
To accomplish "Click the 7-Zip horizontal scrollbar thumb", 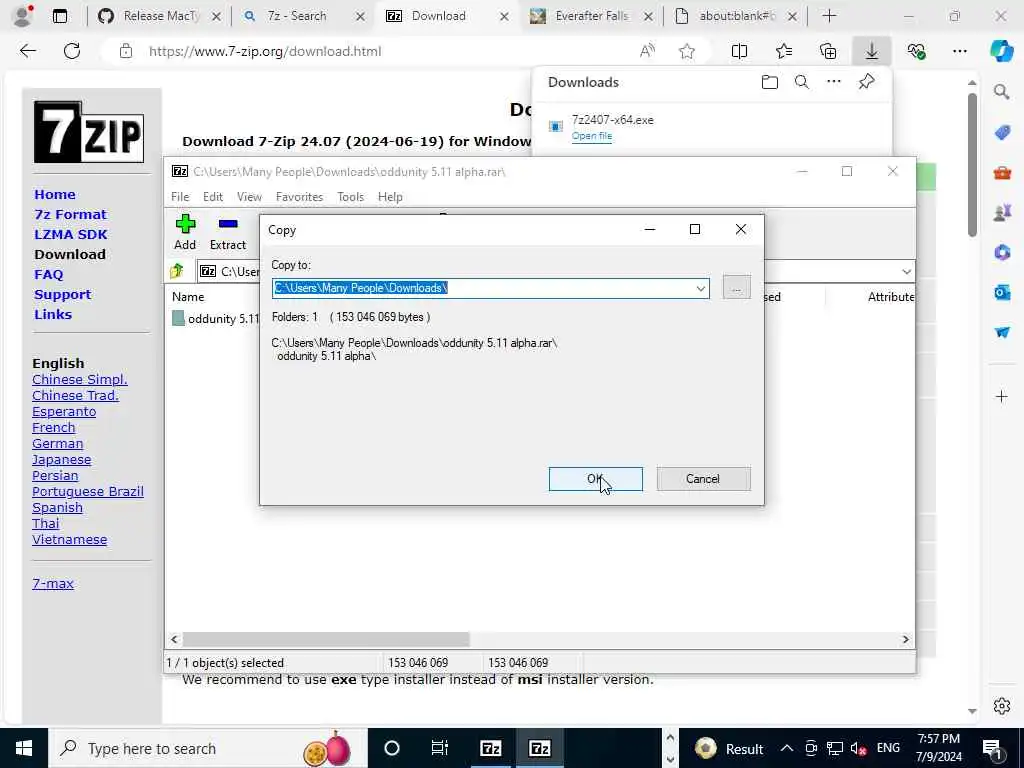I will click(326, 639).
